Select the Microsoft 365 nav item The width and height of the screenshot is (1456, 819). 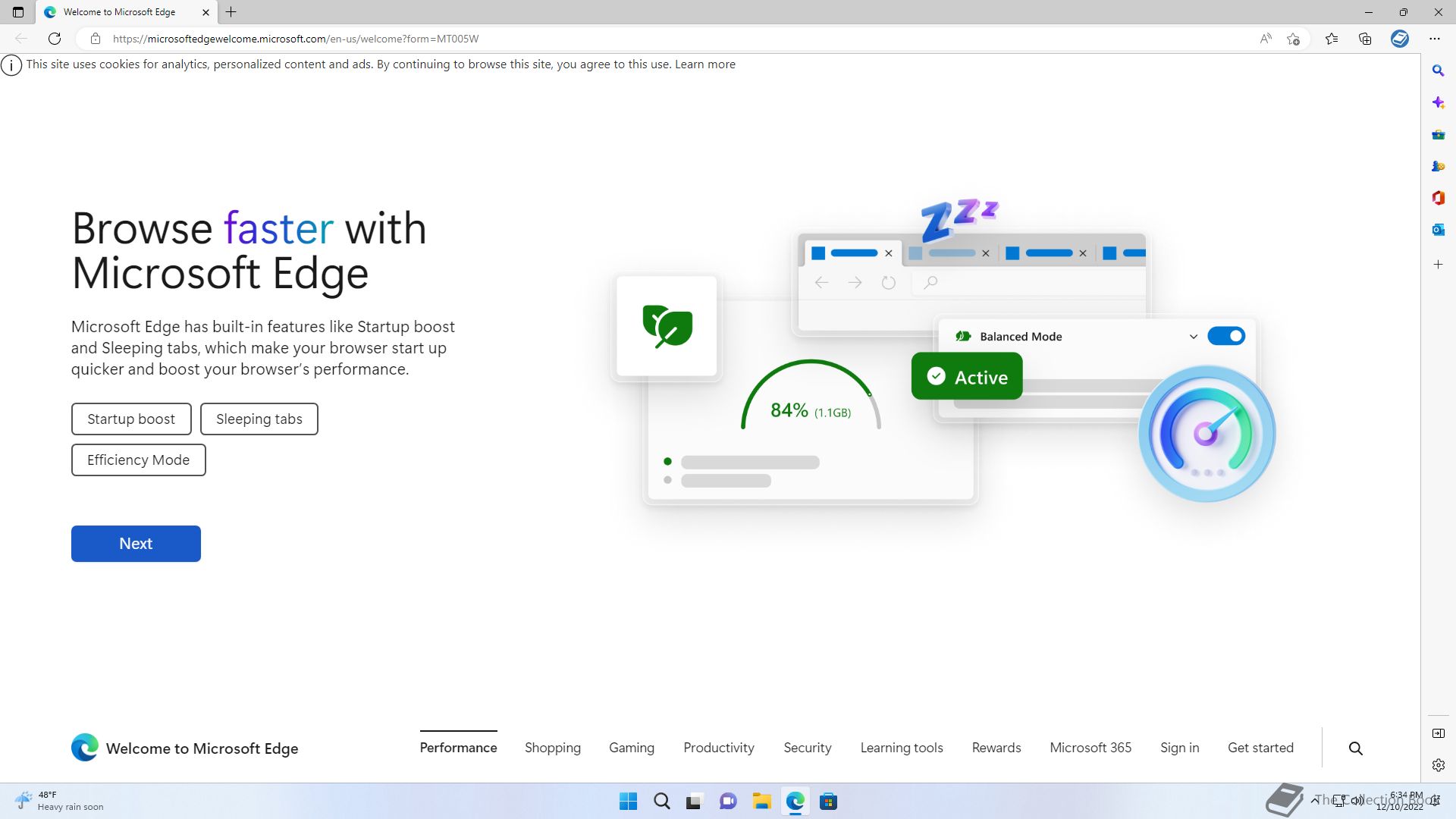pyautogui.click(x=1090, y=748)
